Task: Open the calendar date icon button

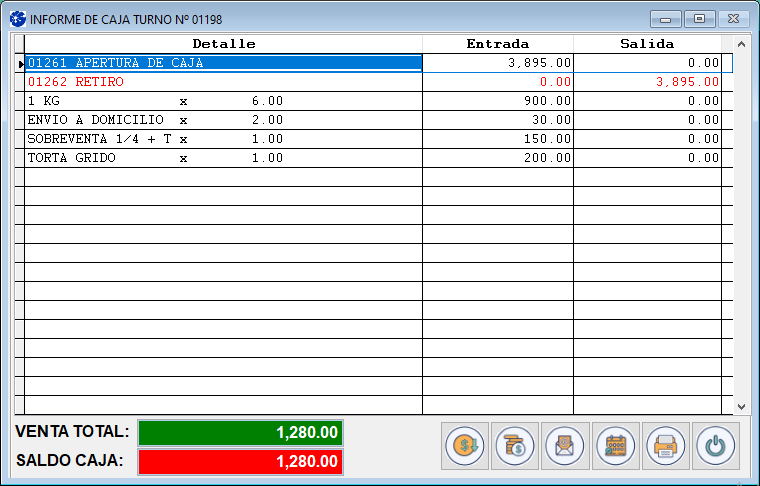Action: tap(615, 446)
